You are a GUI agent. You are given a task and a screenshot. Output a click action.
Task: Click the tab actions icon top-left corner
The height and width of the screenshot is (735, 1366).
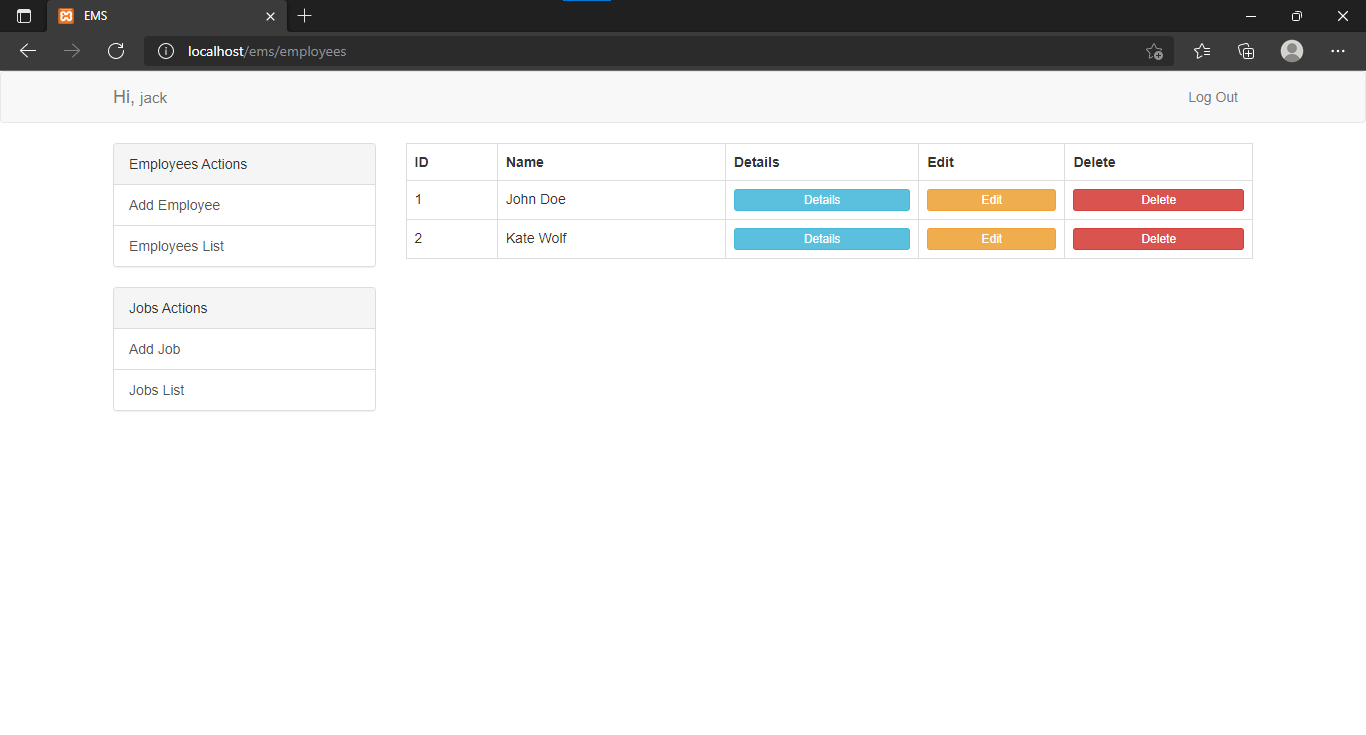tap(23, 16)
